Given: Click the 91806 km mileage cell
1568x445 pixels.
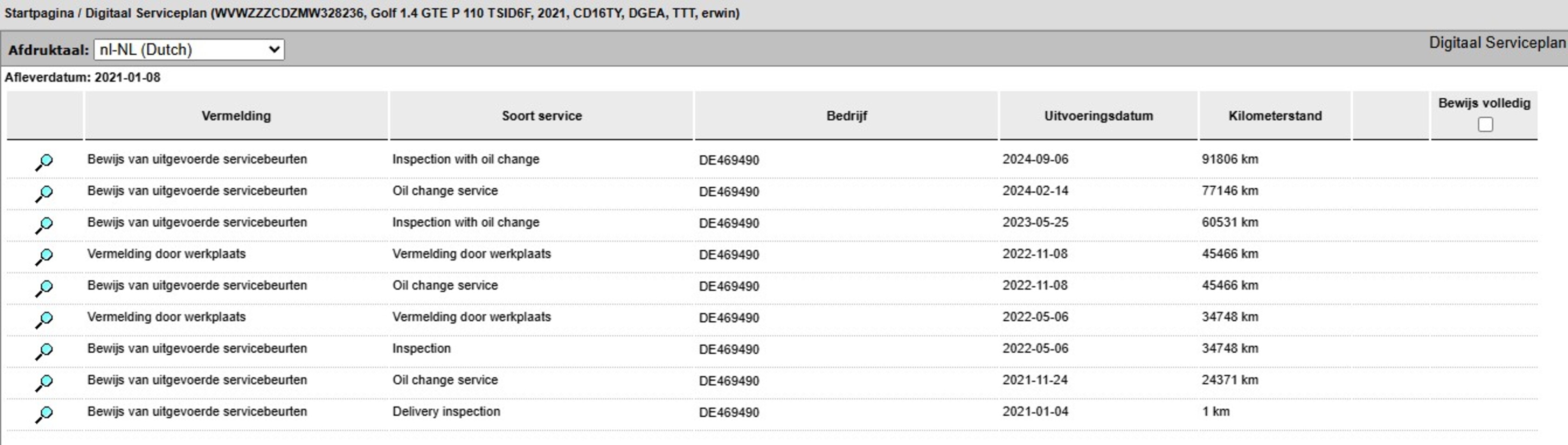Looking at the screenshot, I should click(x=1229, y=159).
